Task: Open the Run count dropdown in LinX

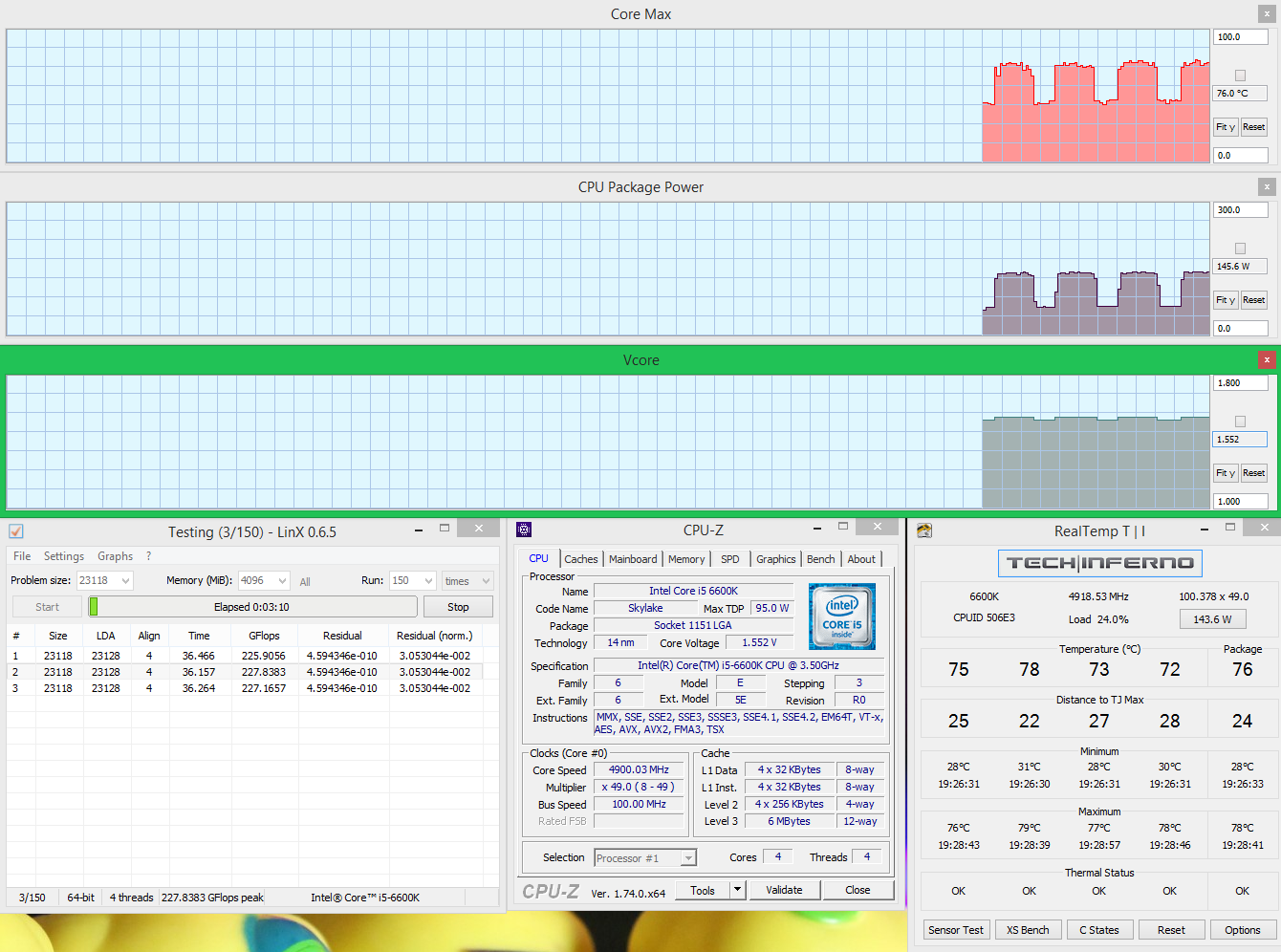Action: 428,580
